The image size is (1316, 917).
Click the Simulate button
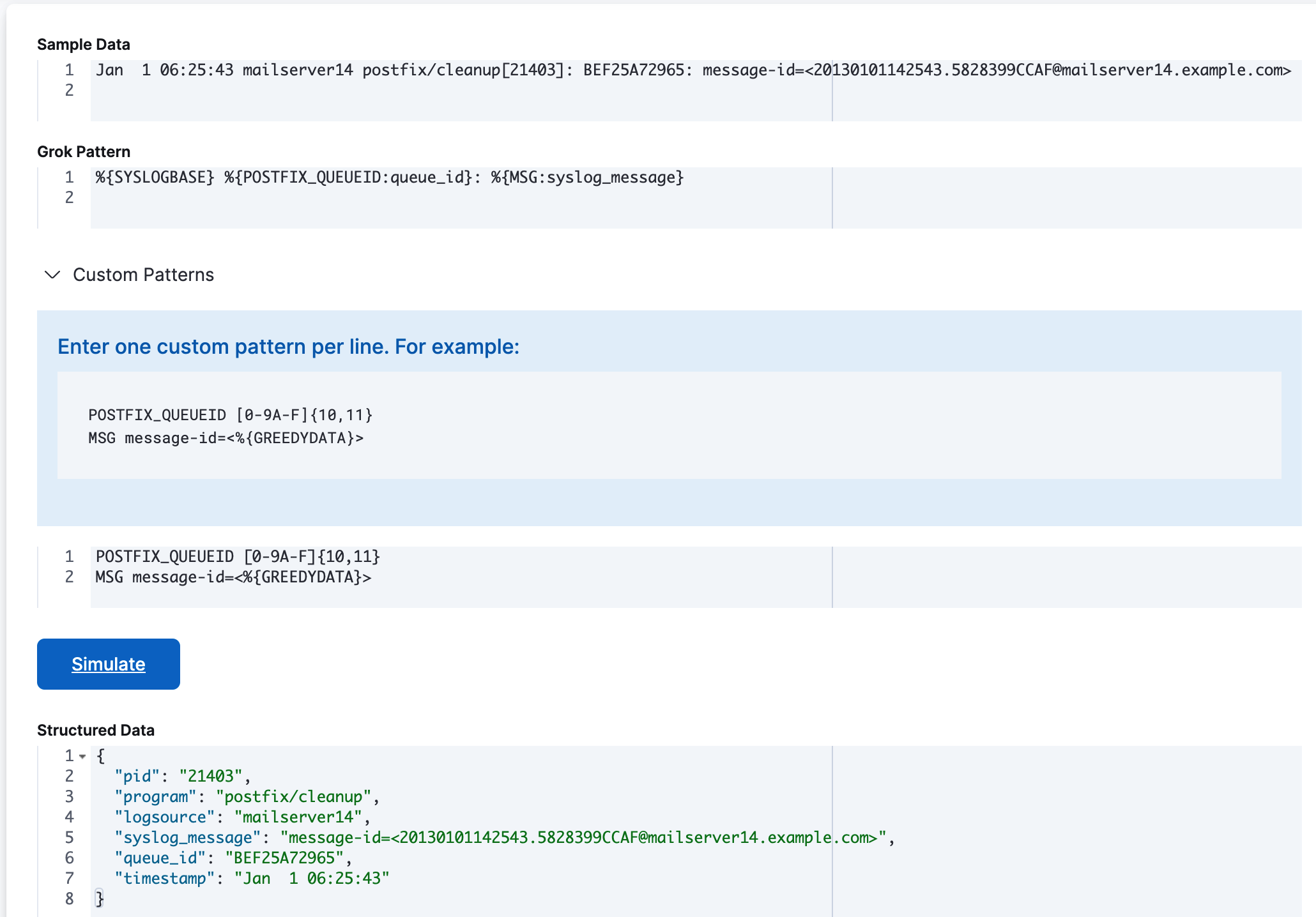pos(108,663)
